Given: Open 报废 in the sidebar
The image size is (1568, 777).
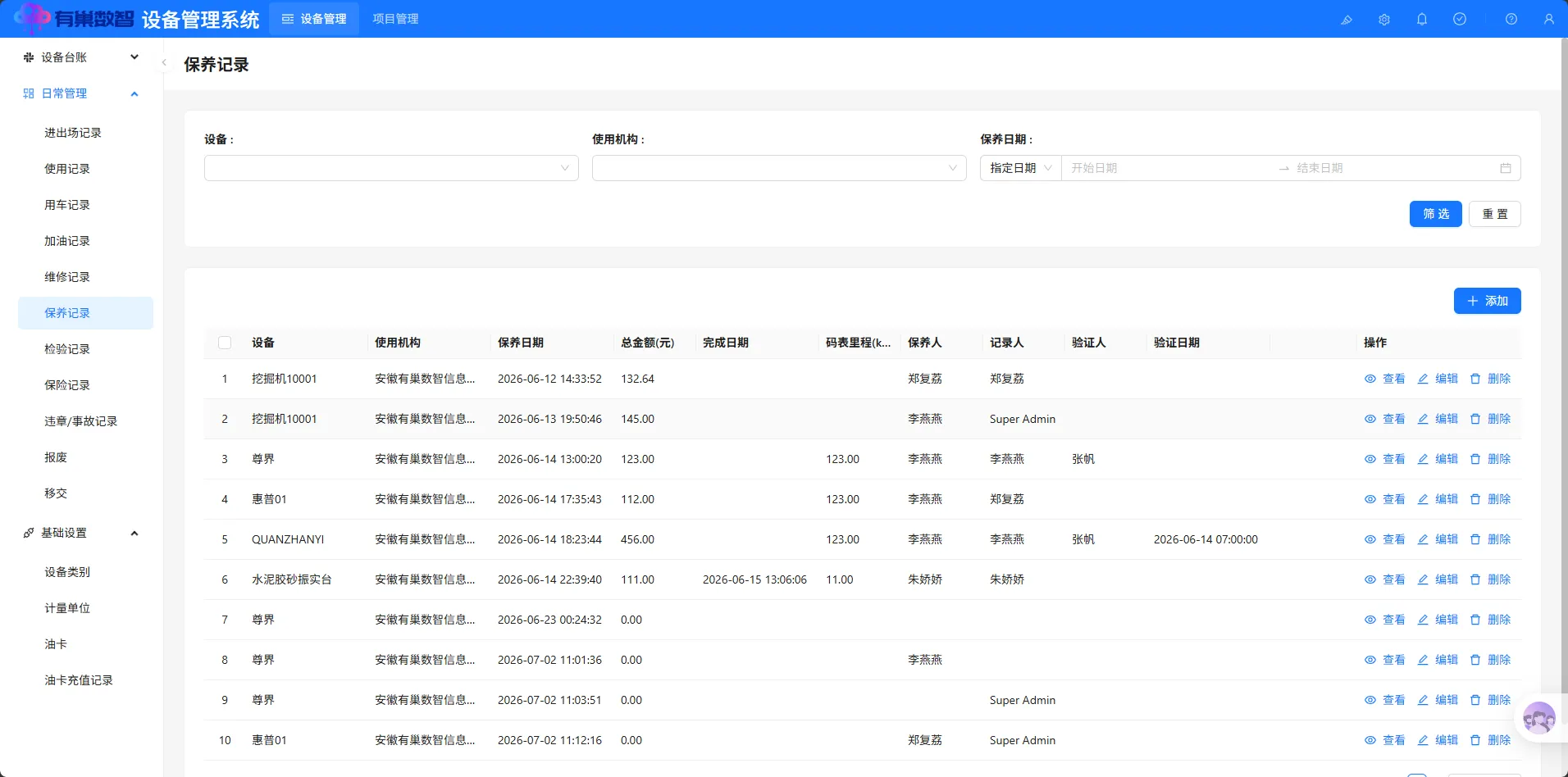Looking at the screenshot, I should click(x=85, y=457).
